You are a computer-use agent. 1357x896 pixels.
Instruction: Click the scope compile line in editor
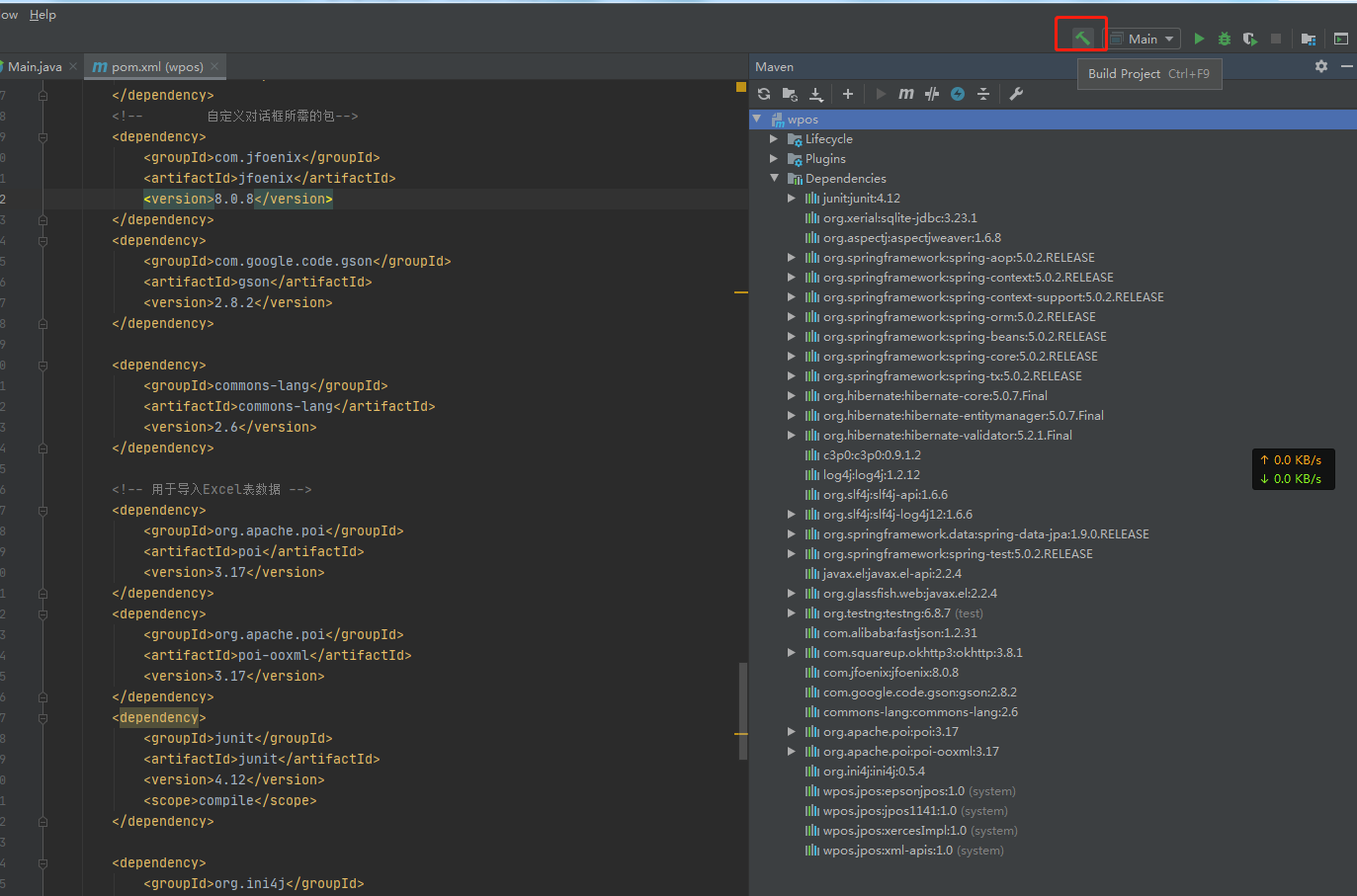click(230, 800)
